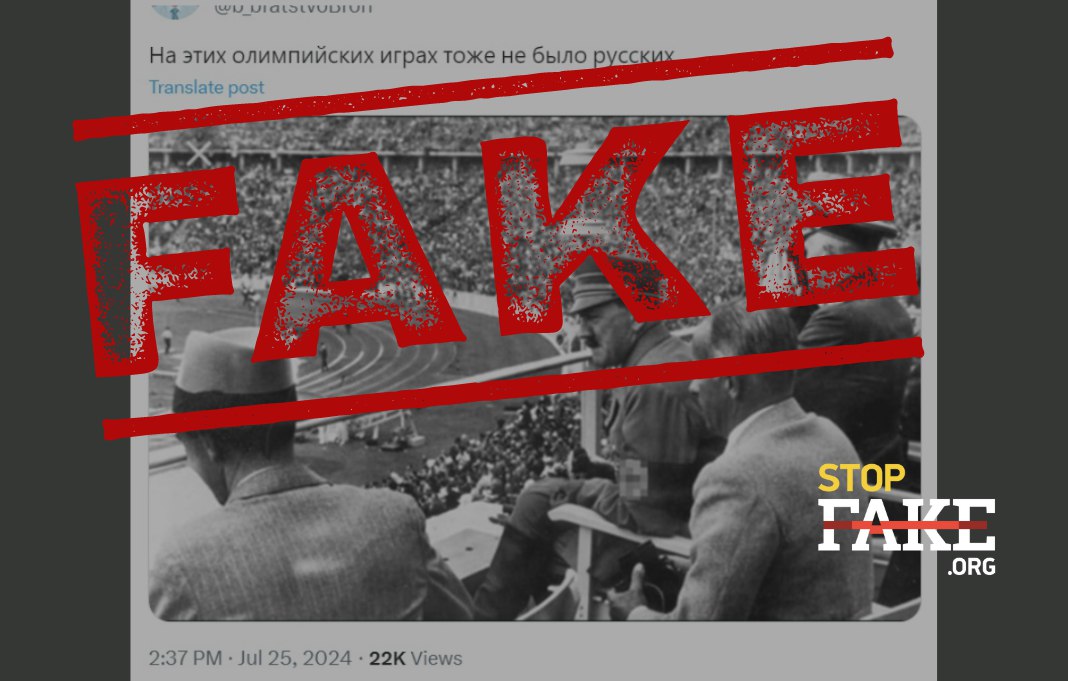Click the pixelated armband patch in photo

(632, 479)
